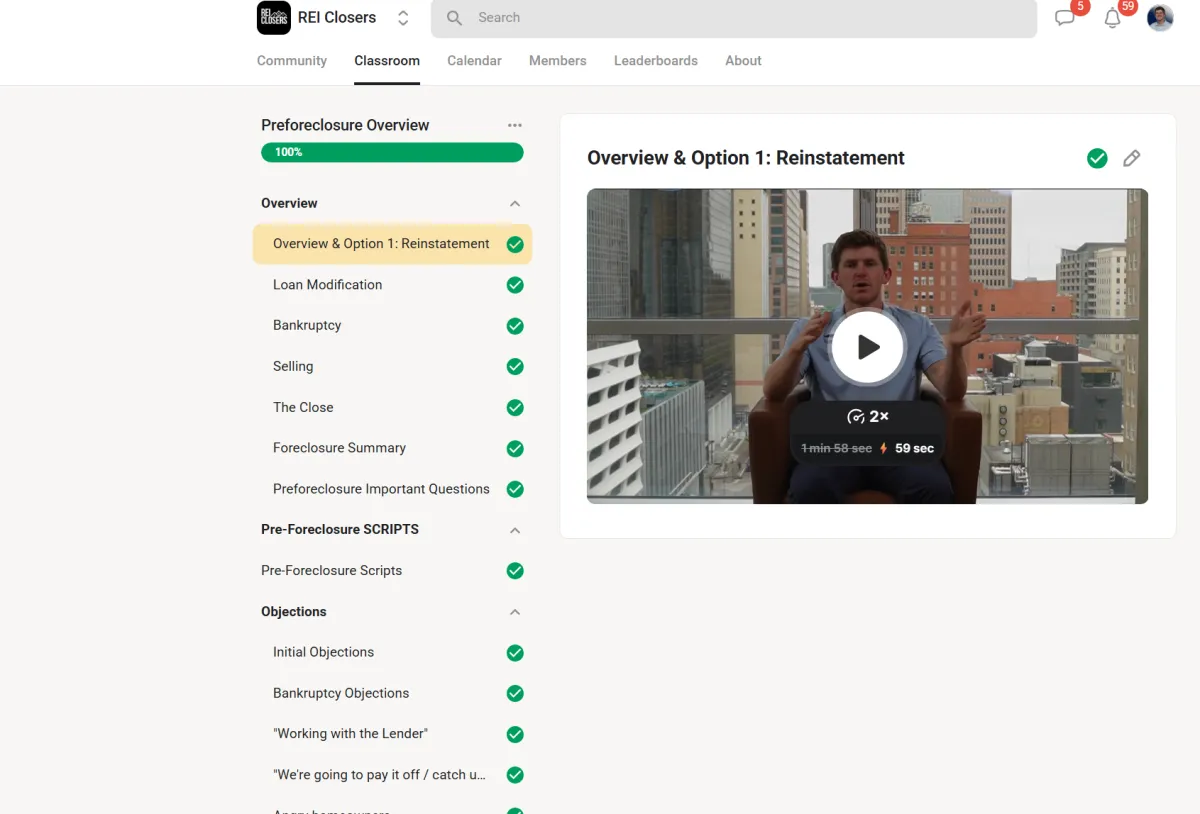Collapse the Overview section

515,203
